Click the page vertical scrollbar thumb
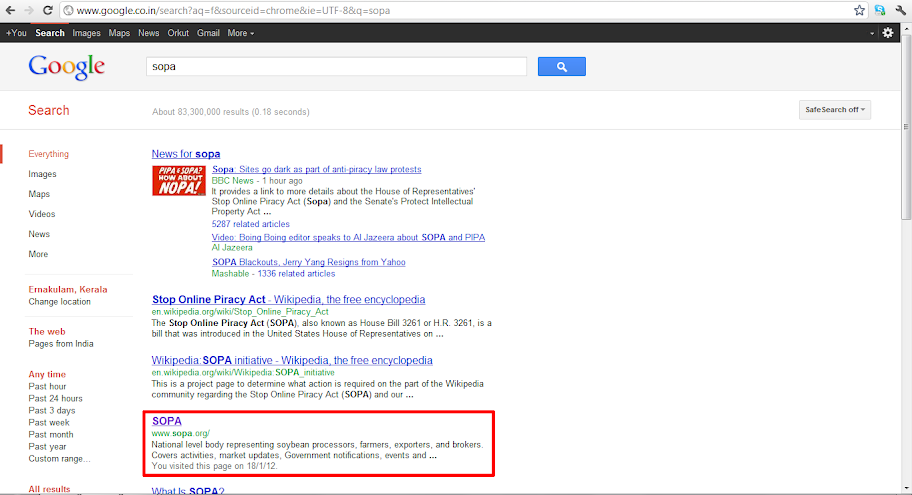Viewport: 912px width, 495px height. (906, 127)
